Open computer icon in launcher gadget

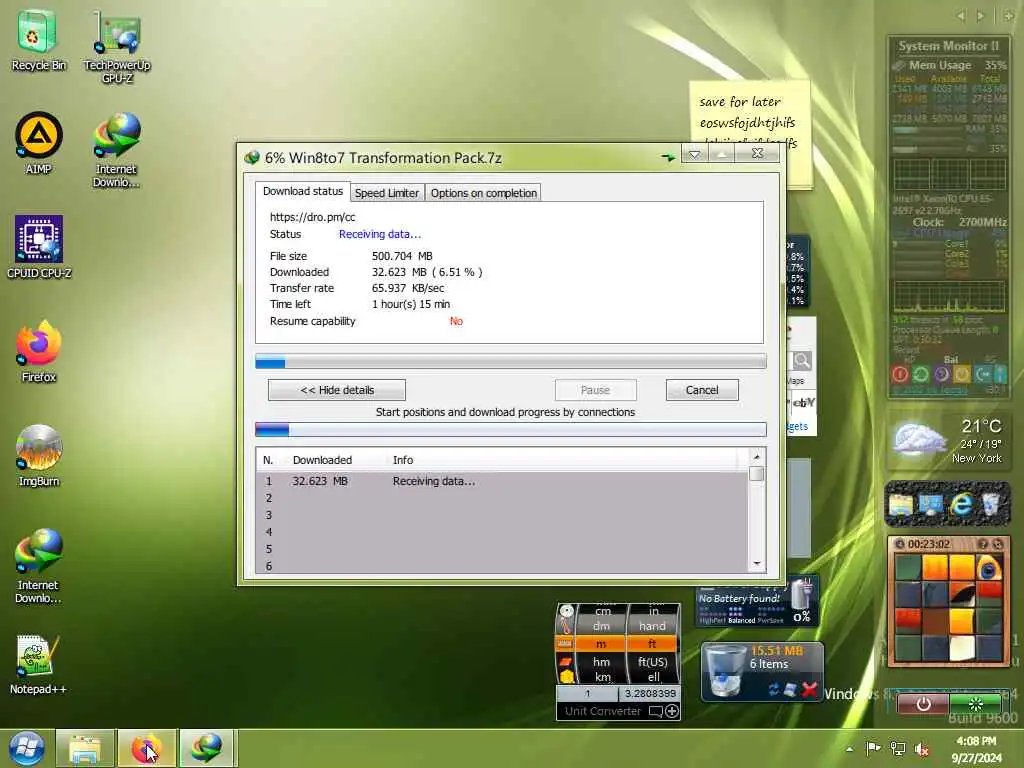coord(931,505)
